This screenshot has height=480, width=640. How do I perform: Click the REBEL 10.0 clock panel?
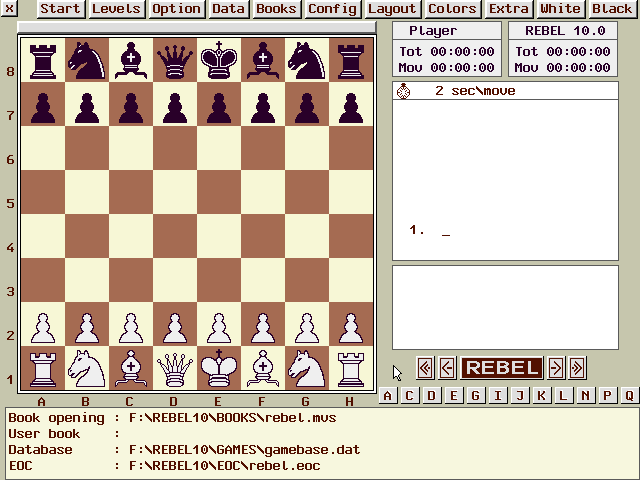[x=563, y=49]
